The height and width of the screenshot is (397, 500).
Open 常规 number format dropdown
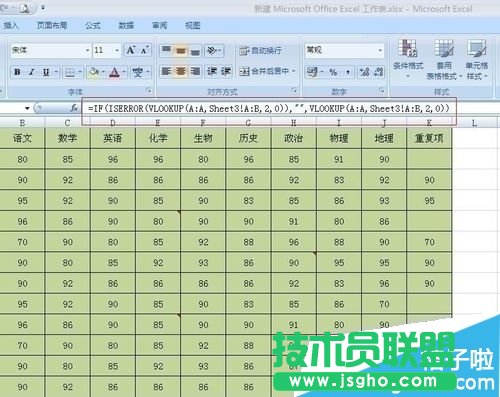(380, 50)
